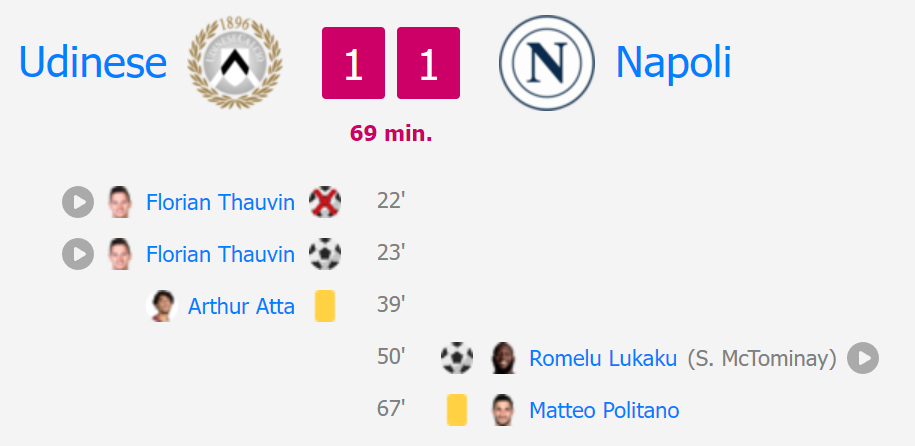Image resolution: width=915 pixels, height=446 pixels.
Task: Open Florian Thauvin link at 23'
Action: (x=220, y=255)
